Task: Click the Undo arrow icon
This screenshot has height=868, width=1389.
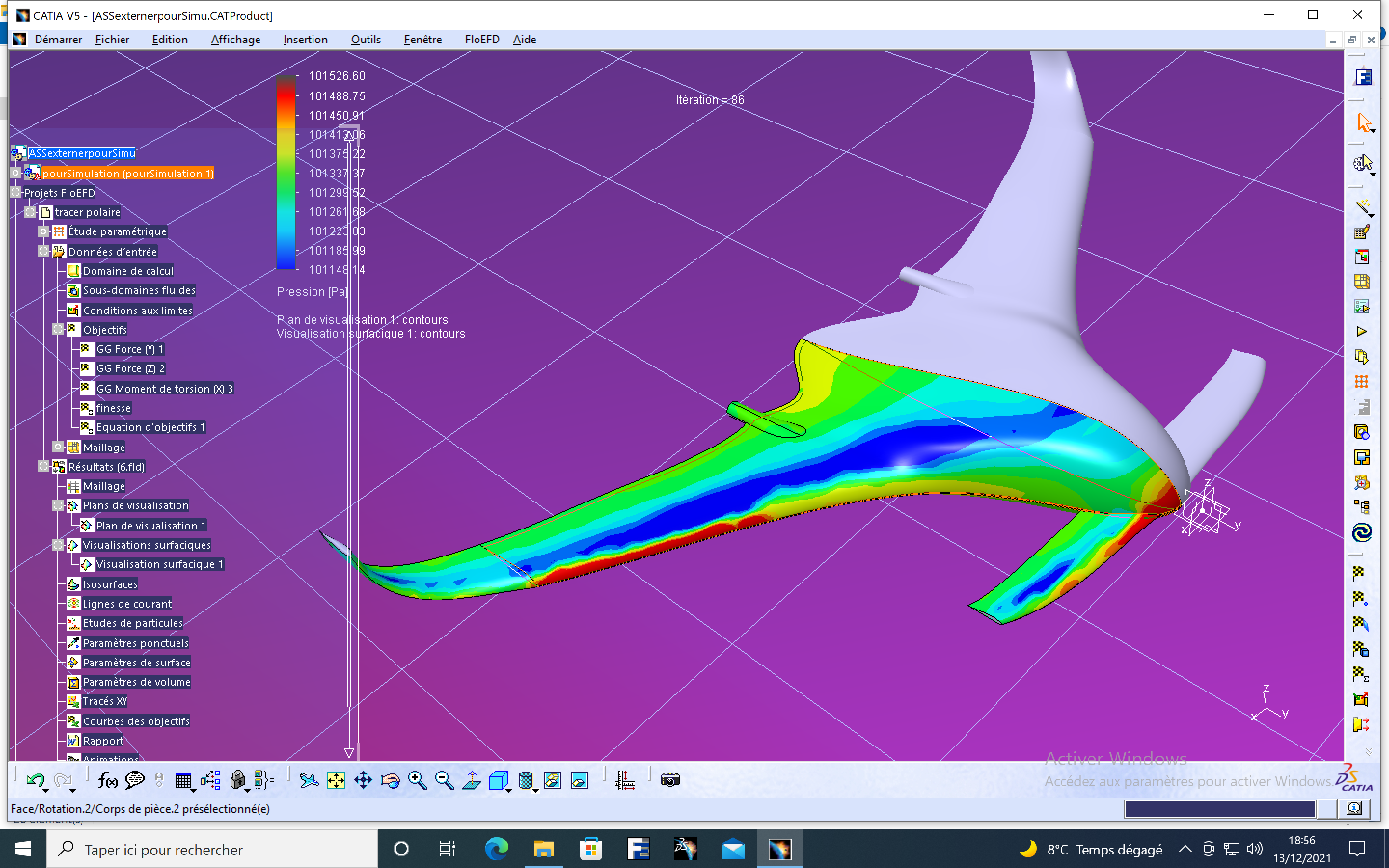Action: coord(36,780)
